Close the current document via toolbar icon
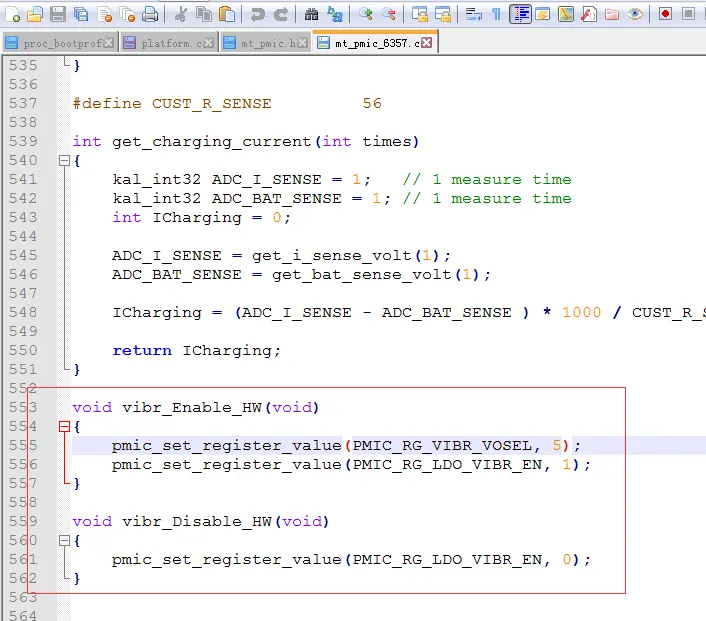The width and height of the screenshot is (706, 621). click(x=104, y=14)
